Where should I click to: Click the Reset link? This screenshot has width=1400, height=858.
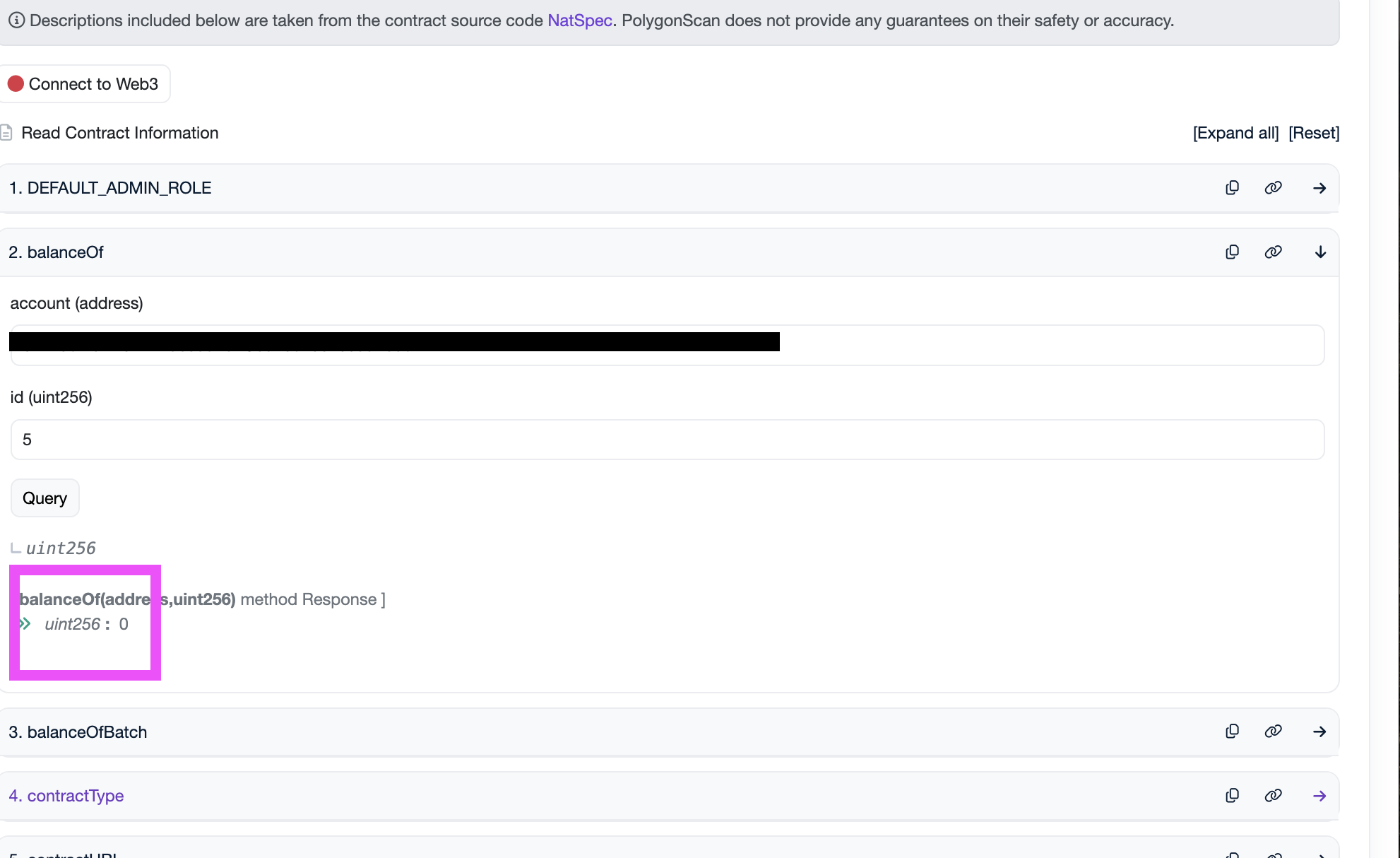coord(1313,133)
